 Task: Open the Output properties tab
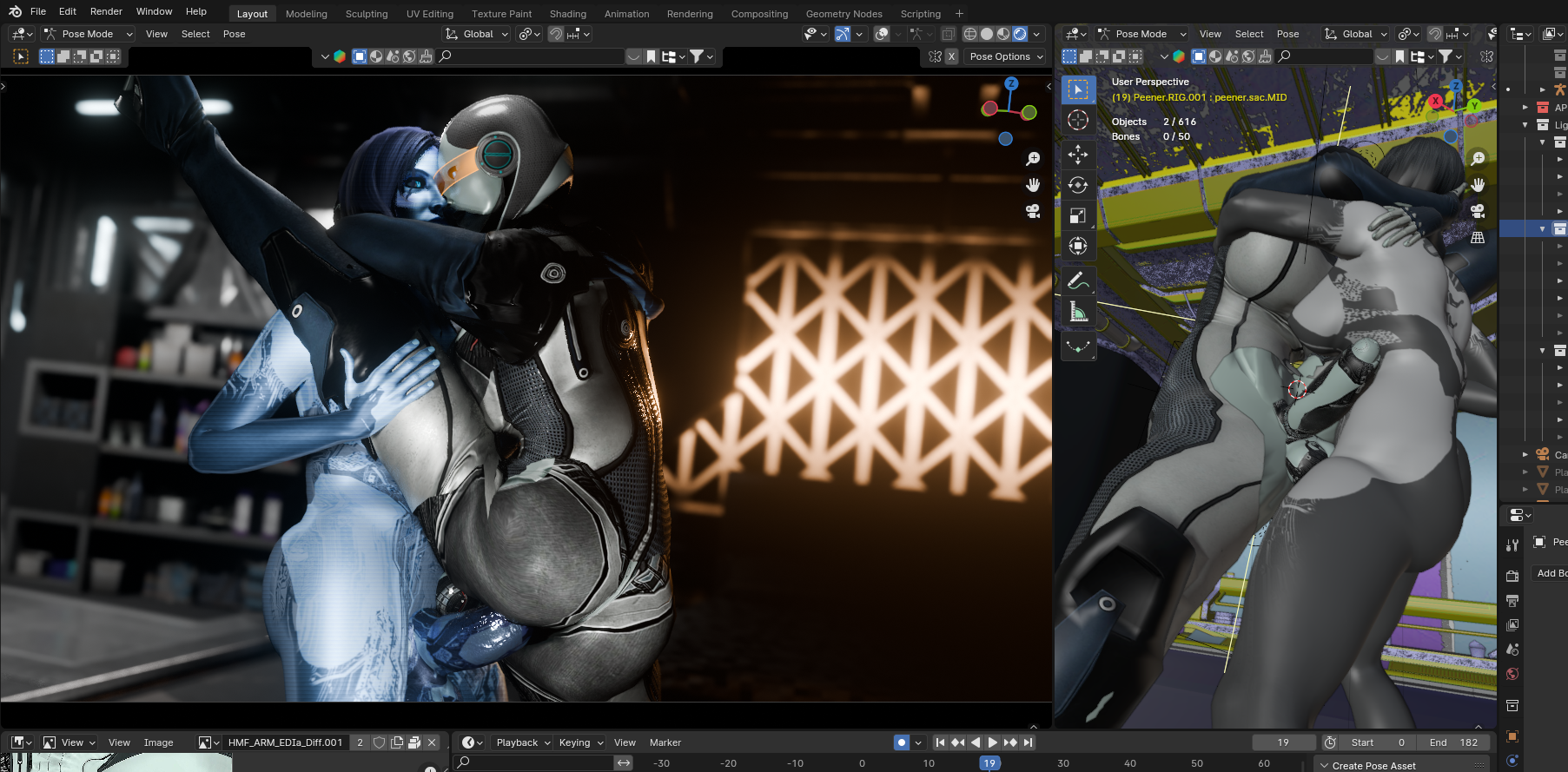point(1512,600)
